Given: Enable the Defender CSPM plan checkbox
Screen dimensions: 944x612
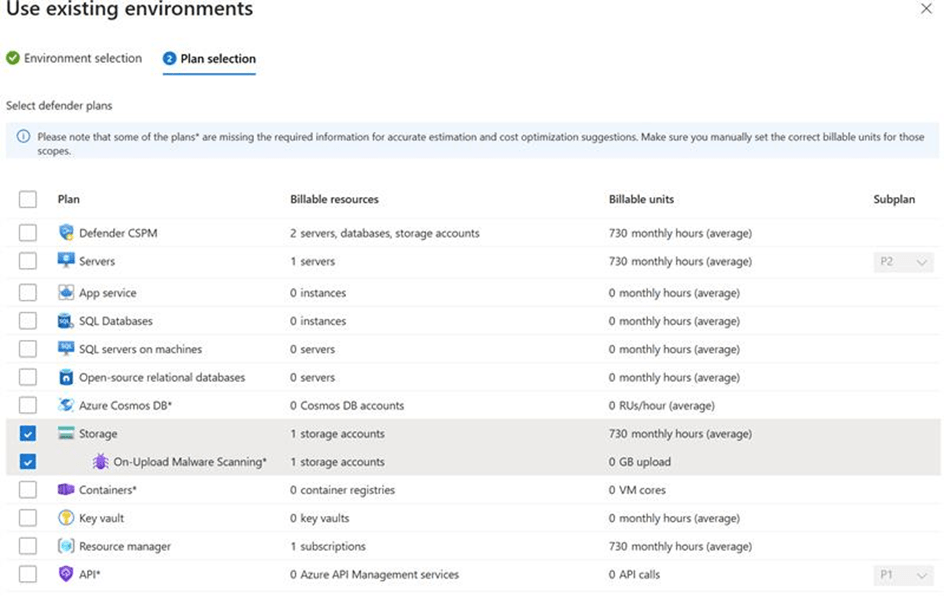Looking at the screenshot, I should click(28, 233).
